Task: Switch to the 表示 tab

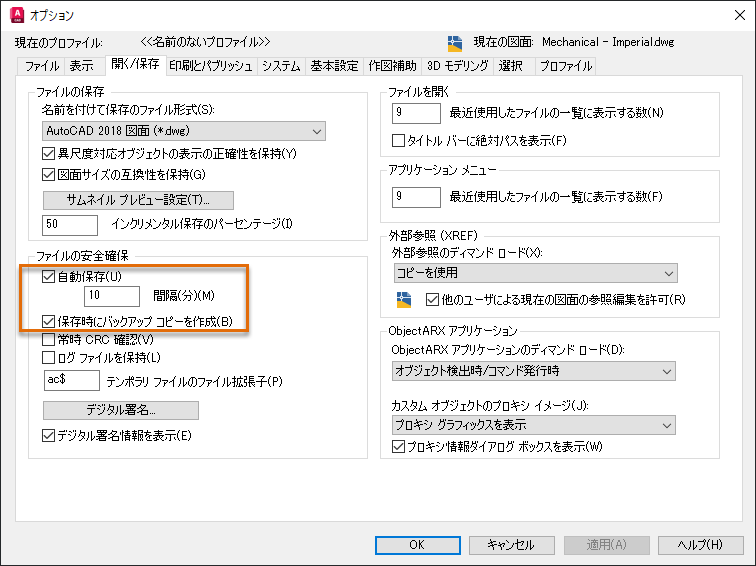Action: click(81, 66)
